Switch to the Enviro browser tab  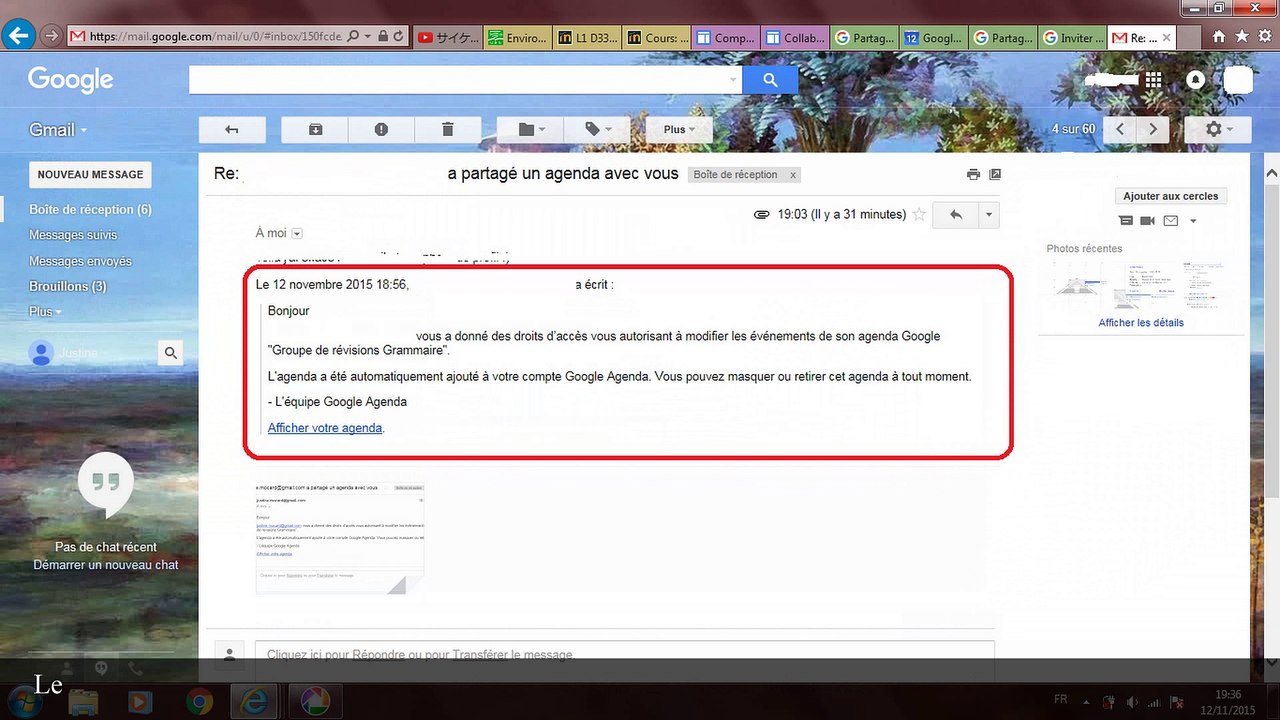(516, 38)
